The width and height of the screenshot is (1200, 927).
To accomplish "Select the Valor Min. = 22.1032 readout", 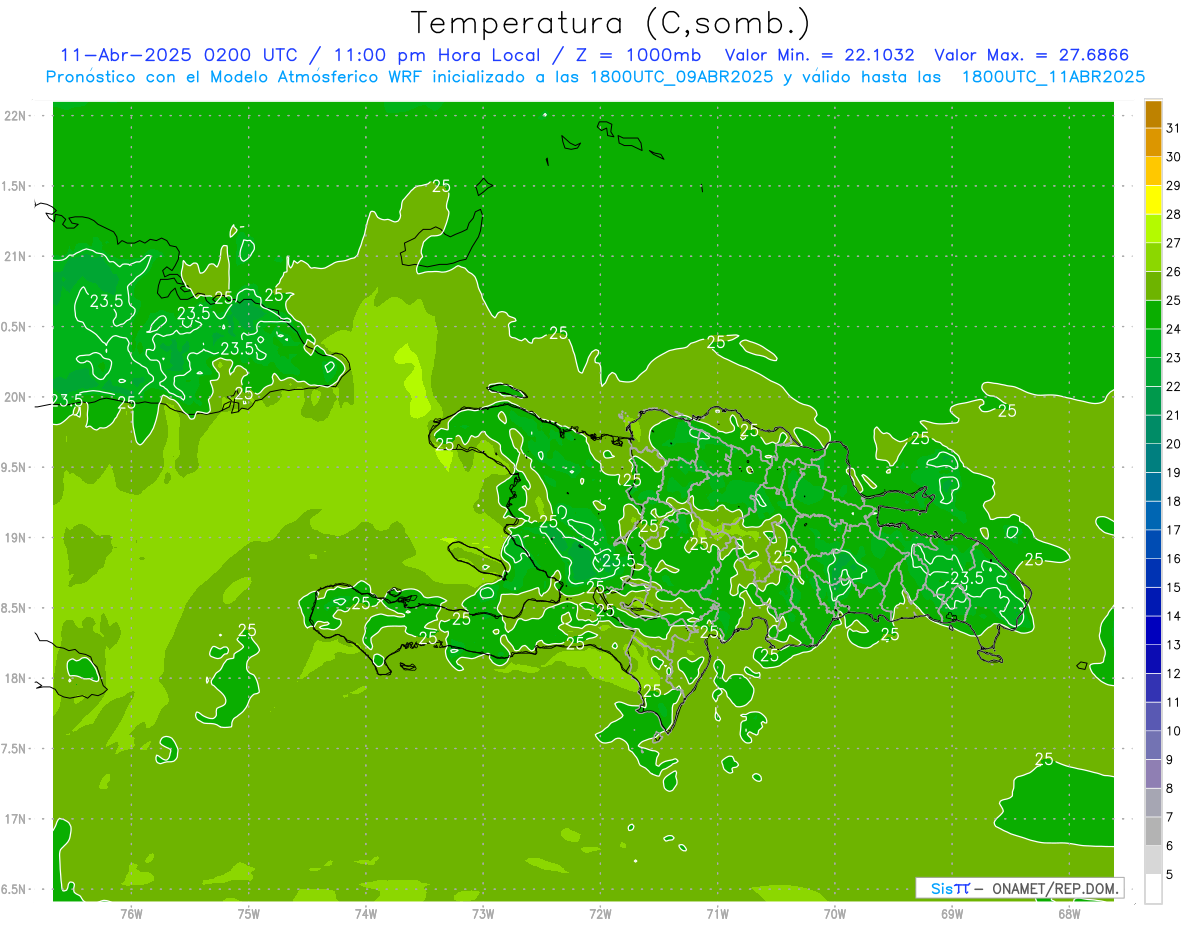I will click(x=819, y=55).
